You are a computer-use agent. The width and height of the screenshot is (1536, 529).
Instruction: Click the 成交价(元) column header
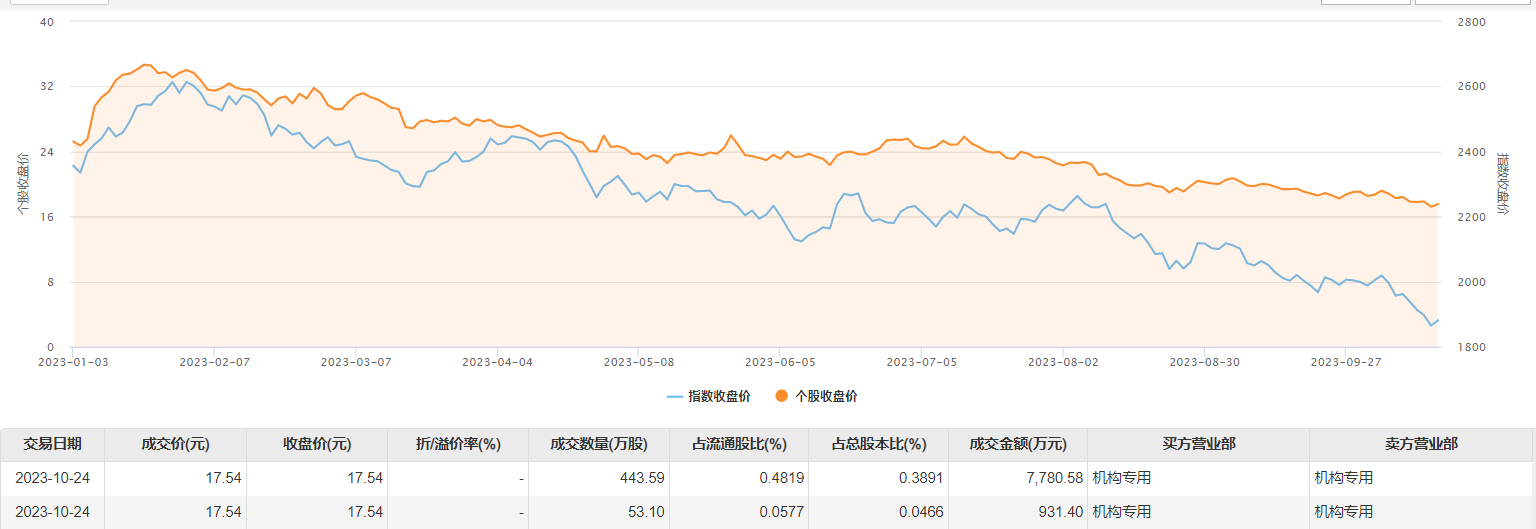[x=176, y=444]
